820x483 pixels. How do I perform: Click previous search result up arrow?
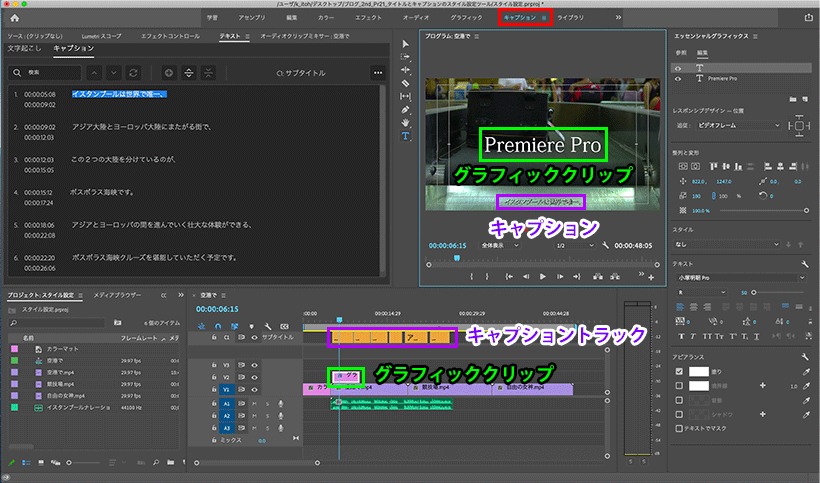click(x=94, y=73)
